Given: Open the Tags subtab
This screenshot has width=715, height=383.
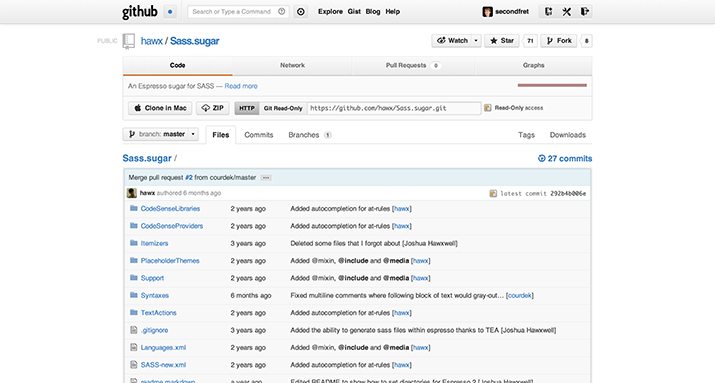Looking at the screenshot, I should coord(526,135).
